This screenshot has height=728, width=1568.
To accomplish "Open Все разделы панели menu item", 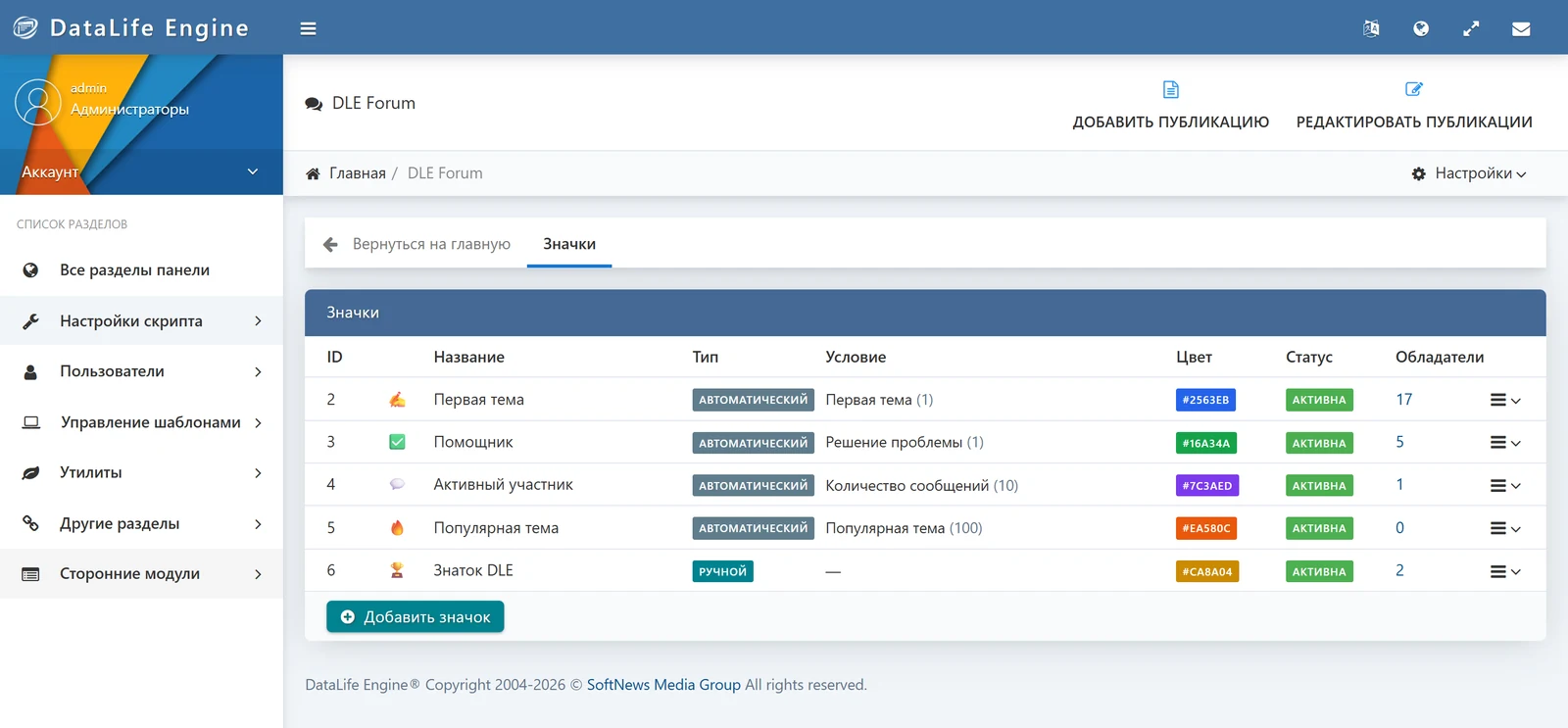I will (x=141, y=269).
